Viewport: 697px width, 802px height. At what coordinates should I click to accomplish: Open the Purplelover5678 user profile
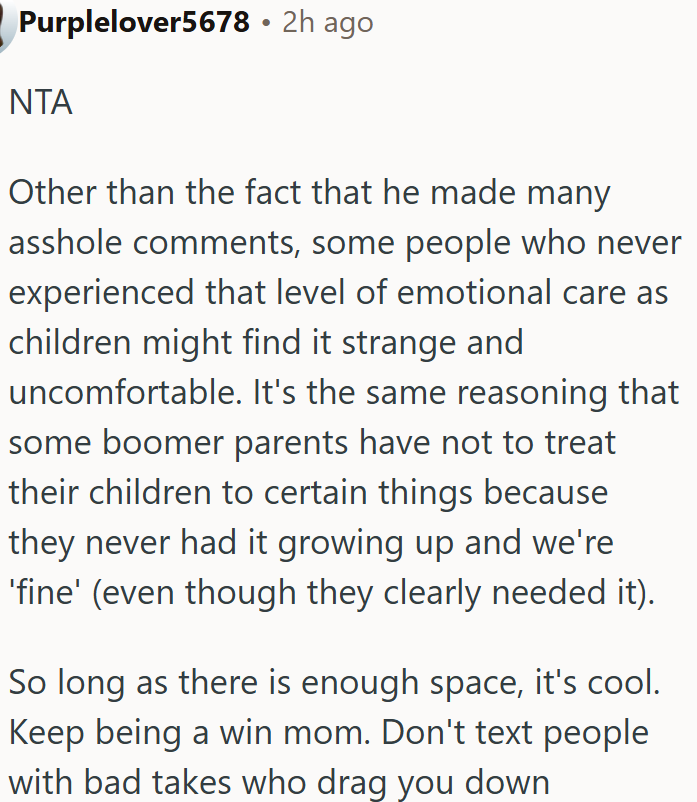133,22
